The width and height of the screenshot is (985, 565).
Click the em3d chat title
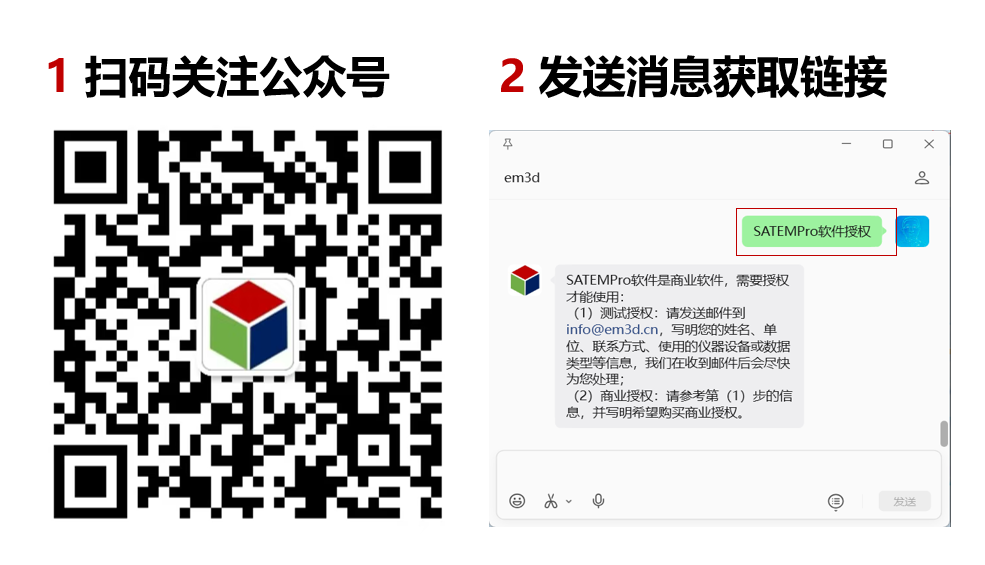pos(521,178)
